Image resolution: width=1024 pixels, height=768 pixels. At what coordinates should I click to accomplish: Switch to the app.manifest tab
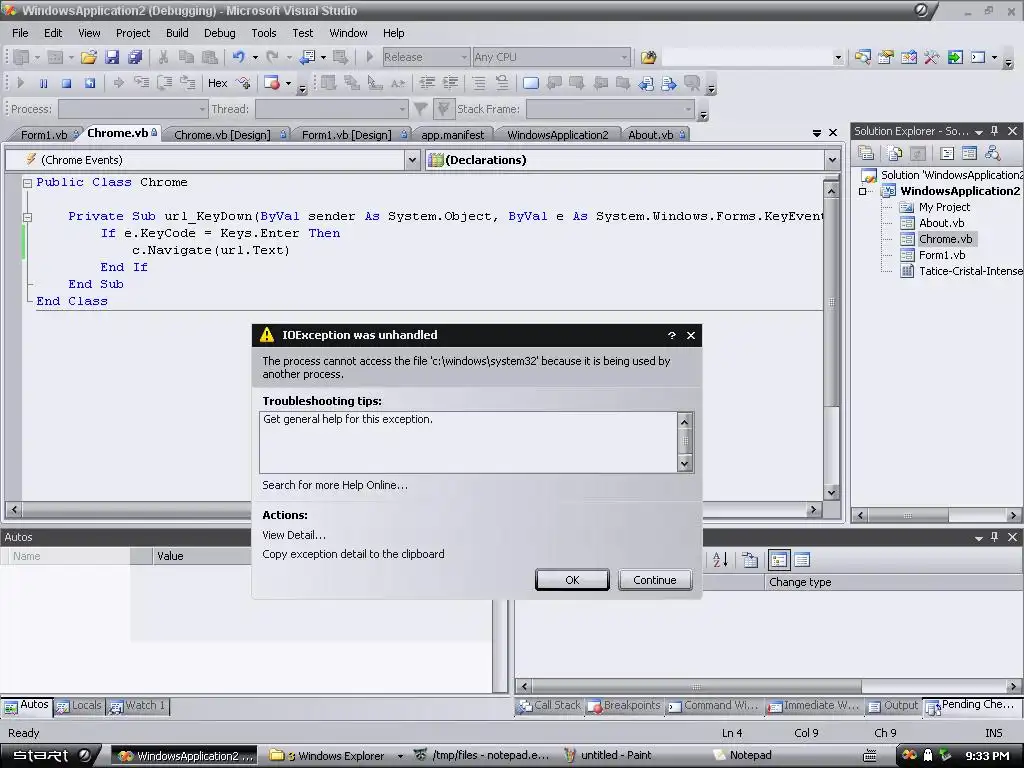453,135
